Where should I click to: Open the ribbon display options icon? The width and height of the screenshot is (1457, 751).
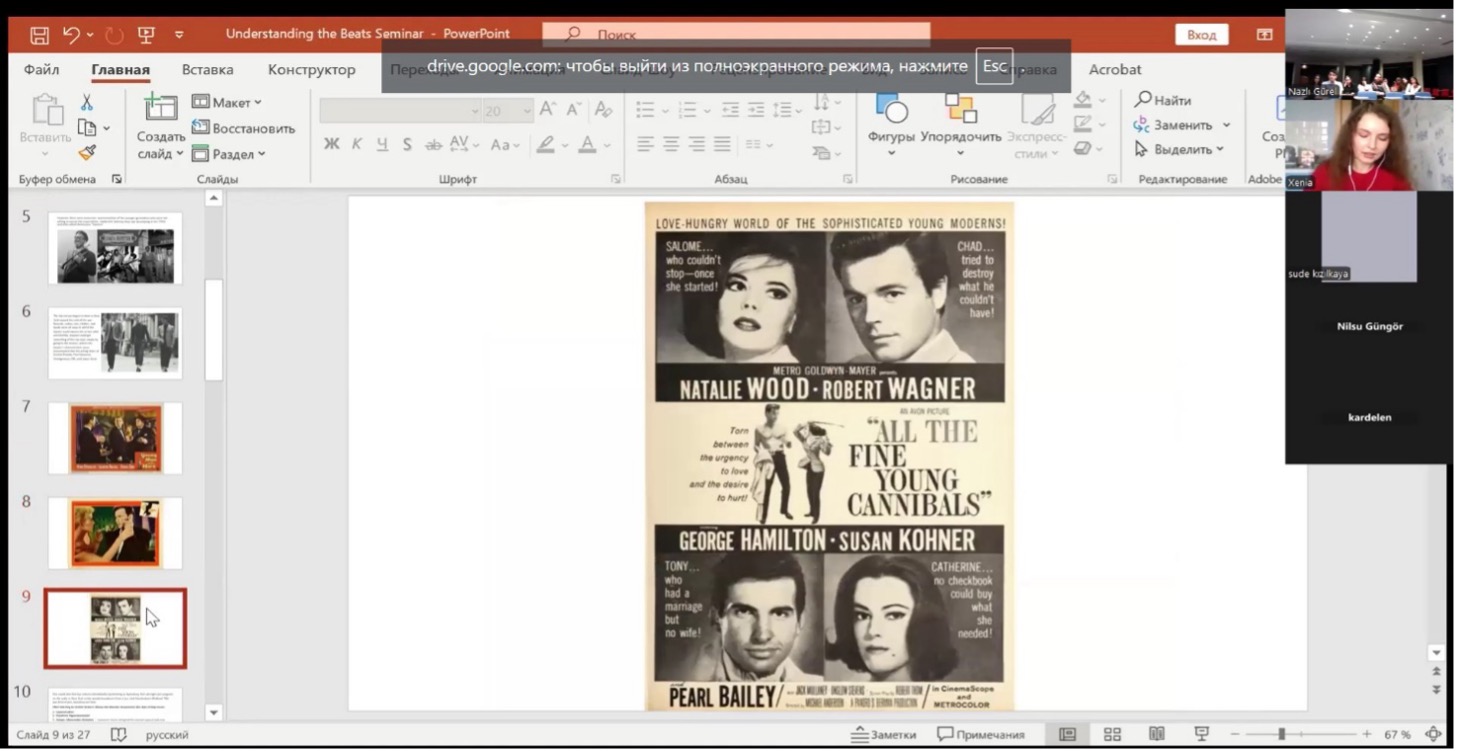point(1265,35)
